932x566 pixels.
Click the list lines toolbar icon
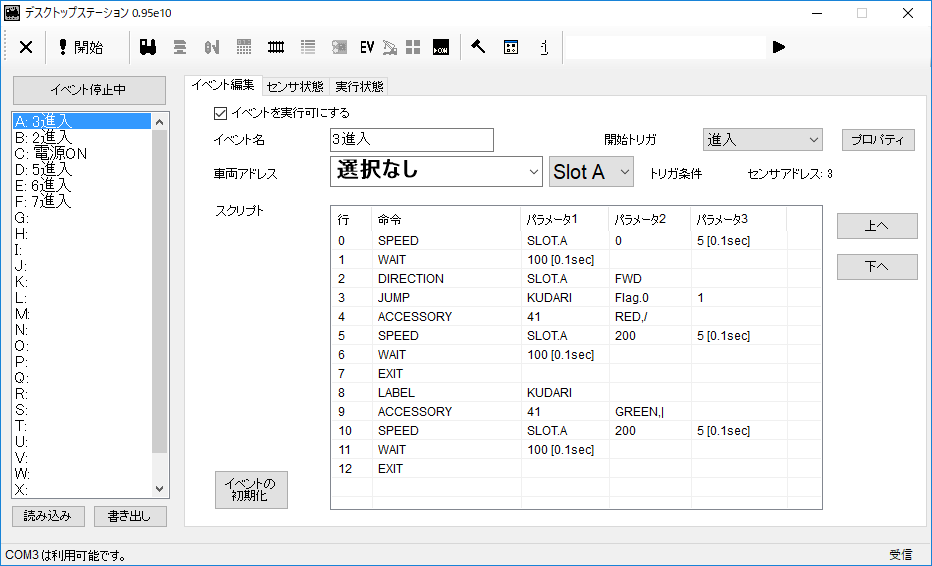pos(308,47)
